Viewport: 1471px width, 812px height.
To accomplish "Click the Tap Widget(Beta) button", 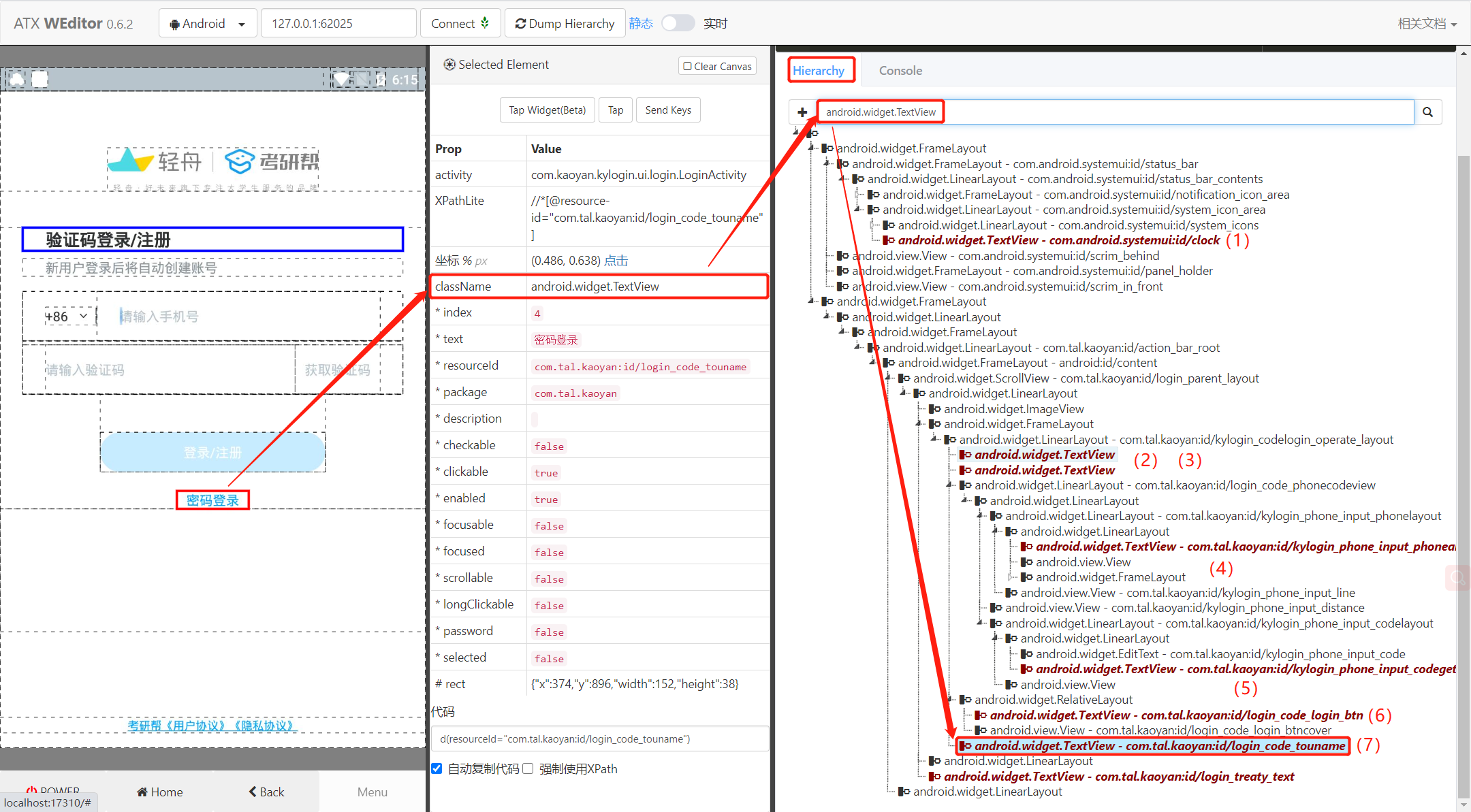I will [x=547, y=110].
